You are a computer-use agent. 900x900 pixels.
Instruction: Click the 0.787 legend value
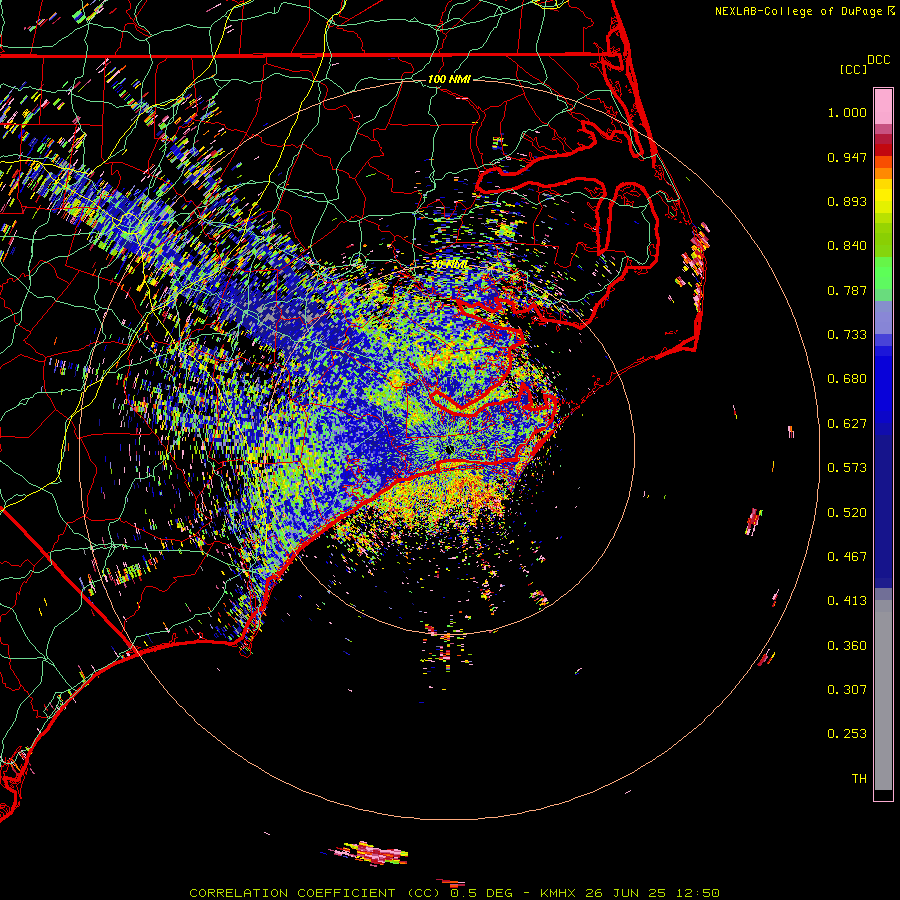[847, 290]
